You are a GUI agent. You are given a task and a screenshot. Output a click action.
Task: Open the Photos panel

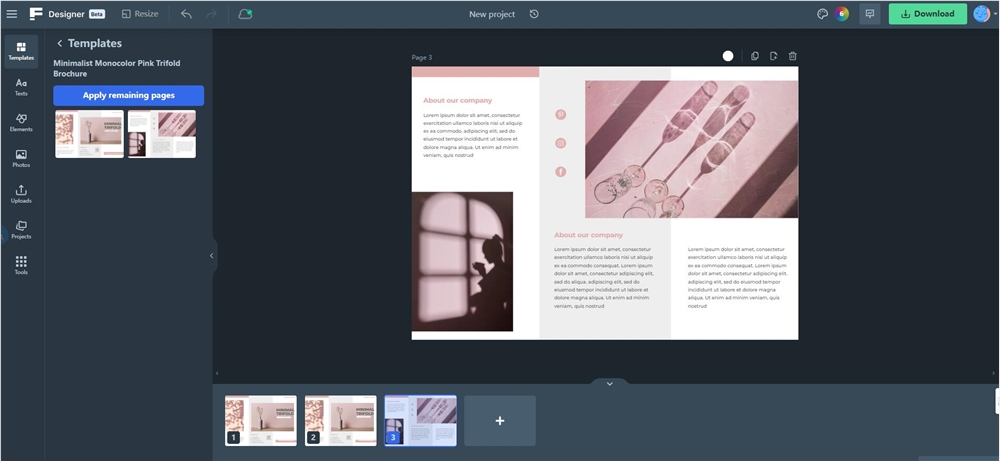(x=21, y=159)
